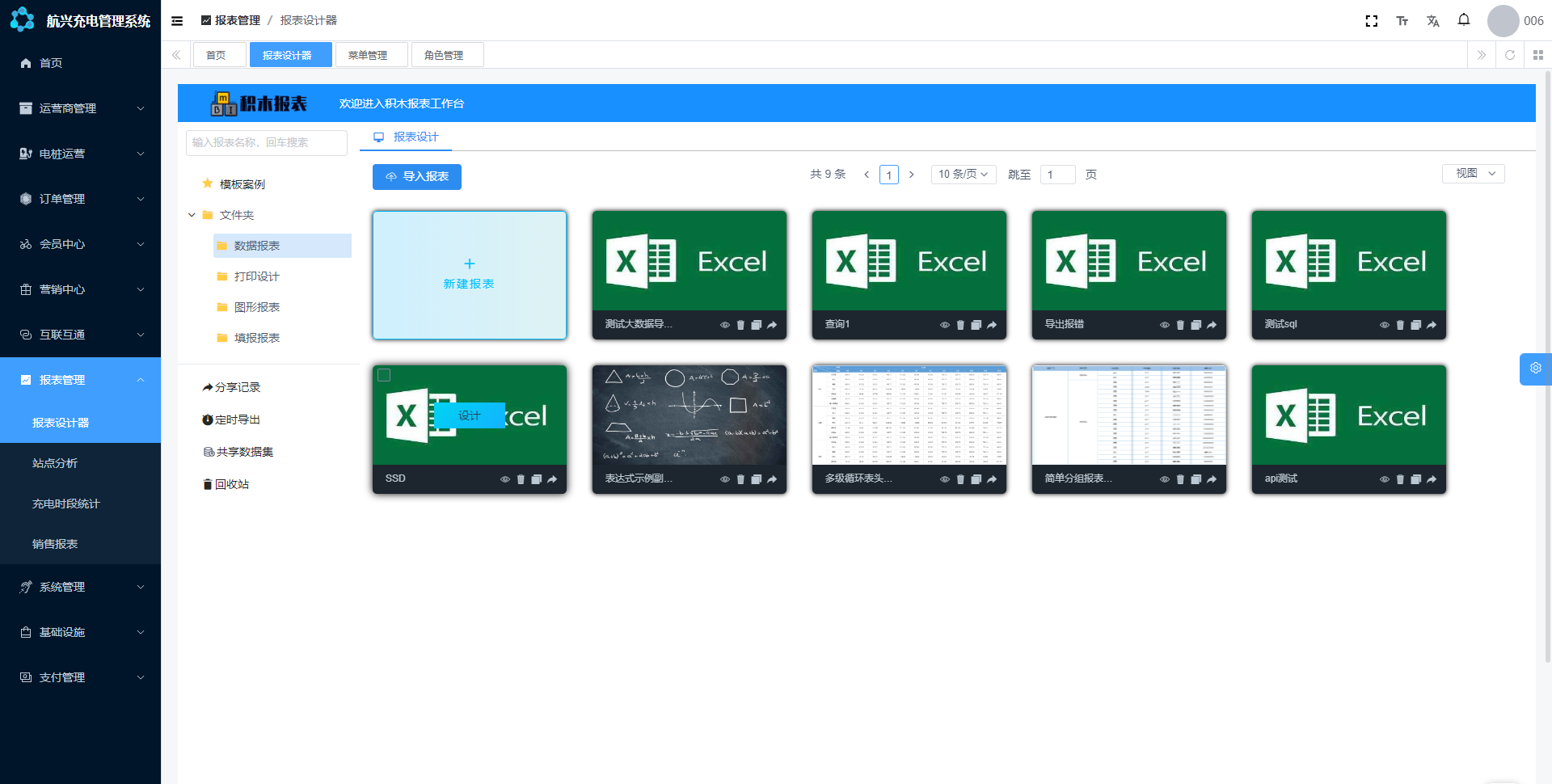Viewport: 1552px width, 784px height.
Task: Collapse the sidebar with hamburger icon
Action: [177, 21]
